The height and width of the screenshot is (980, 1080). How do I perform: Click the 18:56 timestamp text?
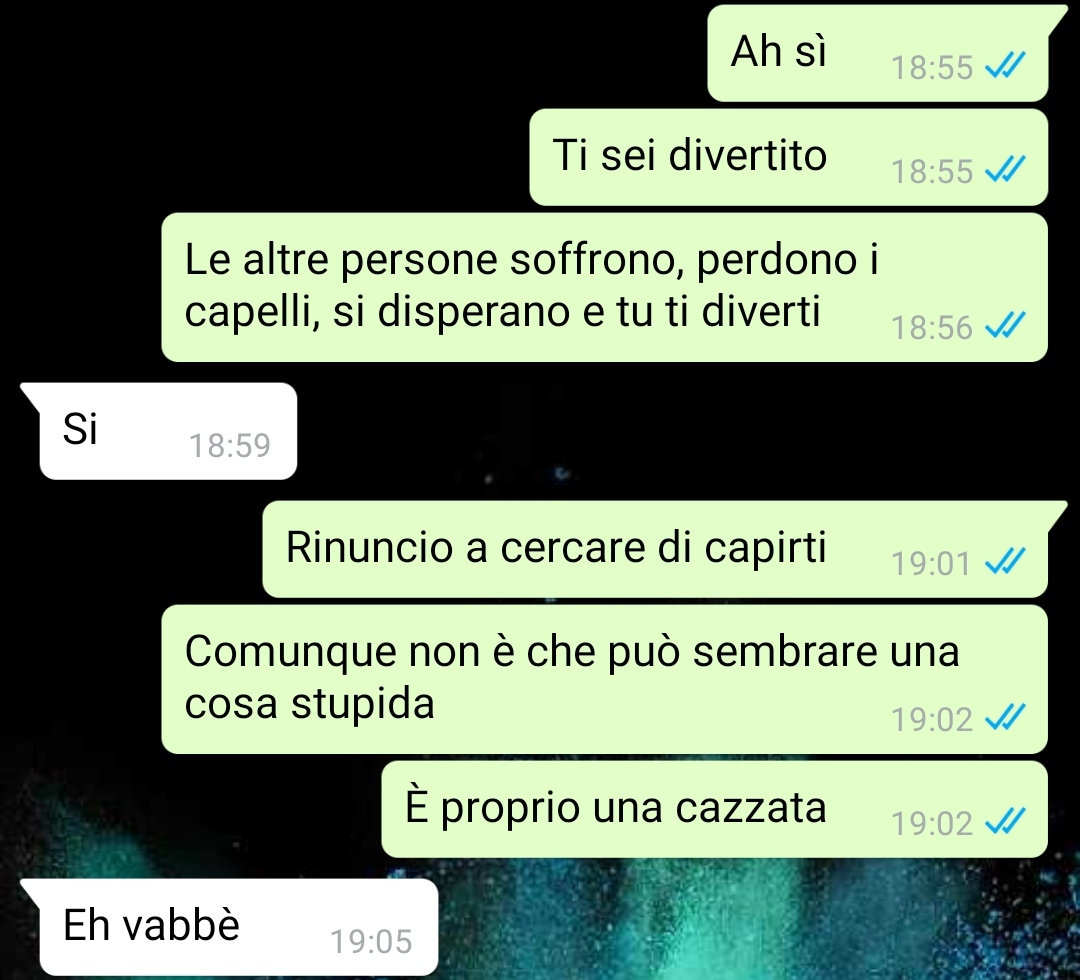click(932, 327)
